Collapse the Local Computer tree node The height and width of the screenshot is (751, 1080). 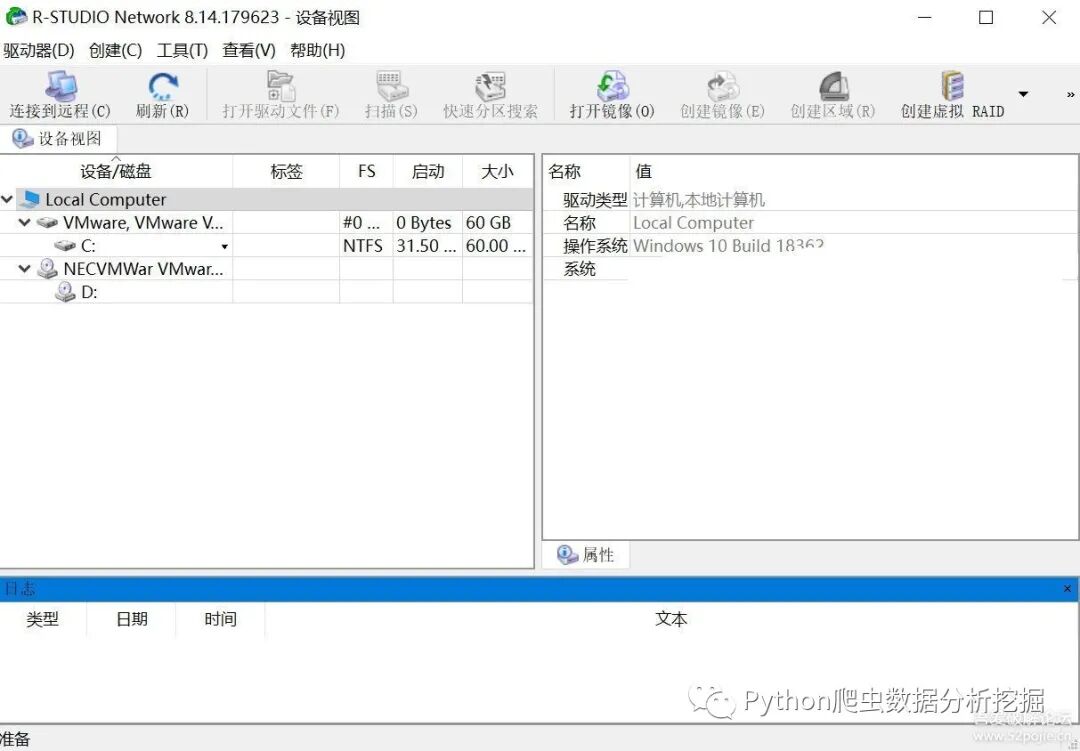[7, 200]
